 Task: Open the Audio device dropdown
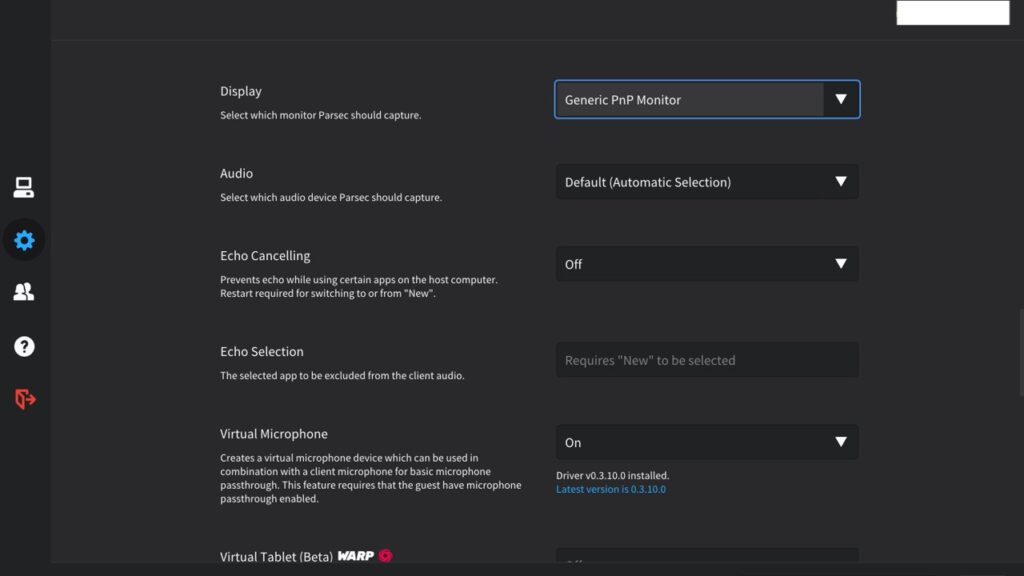(707, 182)
